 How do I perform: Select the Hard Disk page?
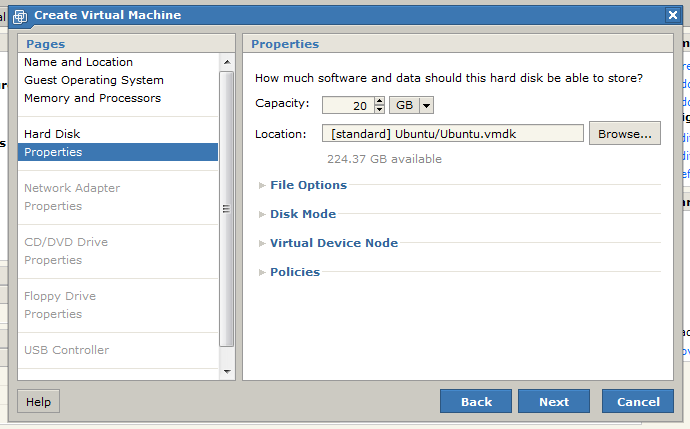pyautogui.click(x=52, y=134)
